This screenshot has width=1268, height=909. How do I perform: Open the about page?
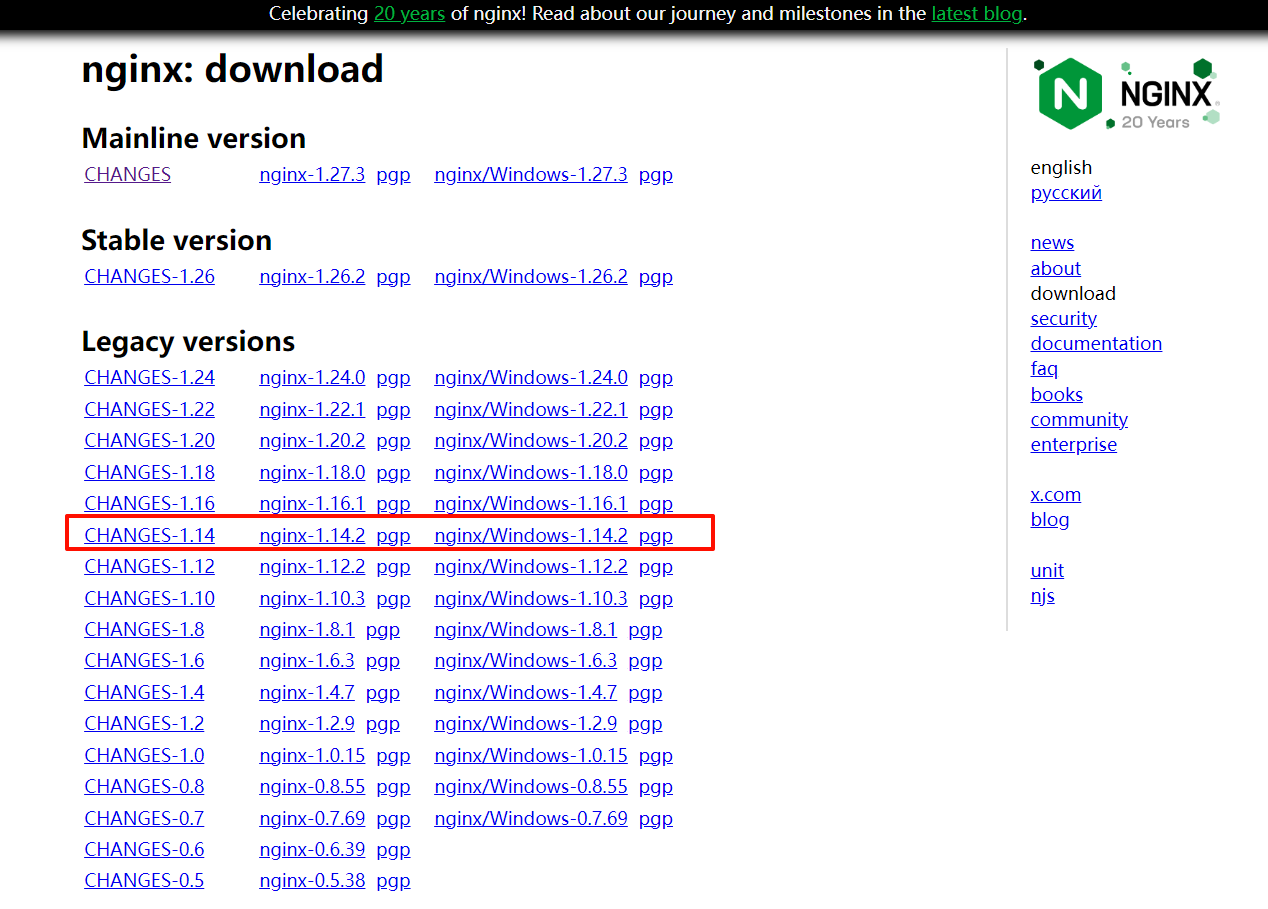1056,268
